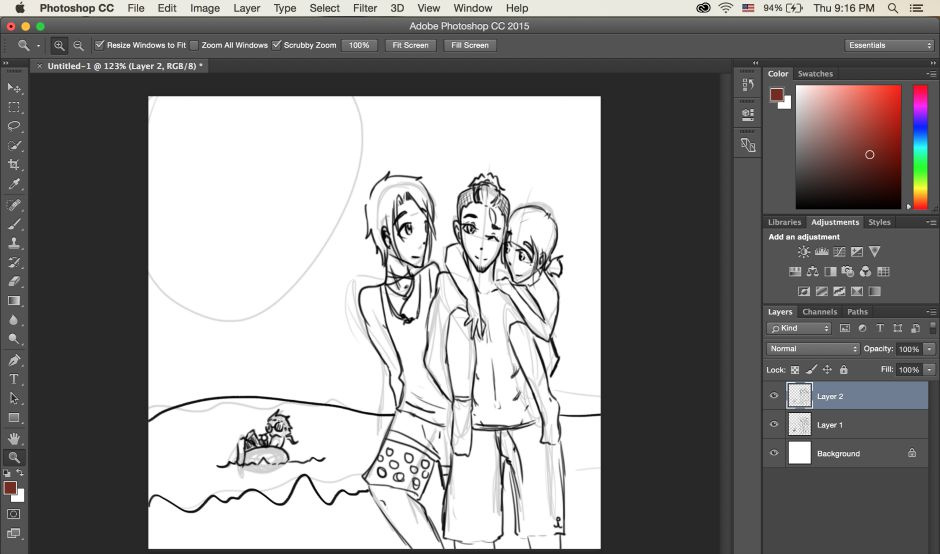Open the Filter menu
The image size is (940, 554).
point(365,8)
